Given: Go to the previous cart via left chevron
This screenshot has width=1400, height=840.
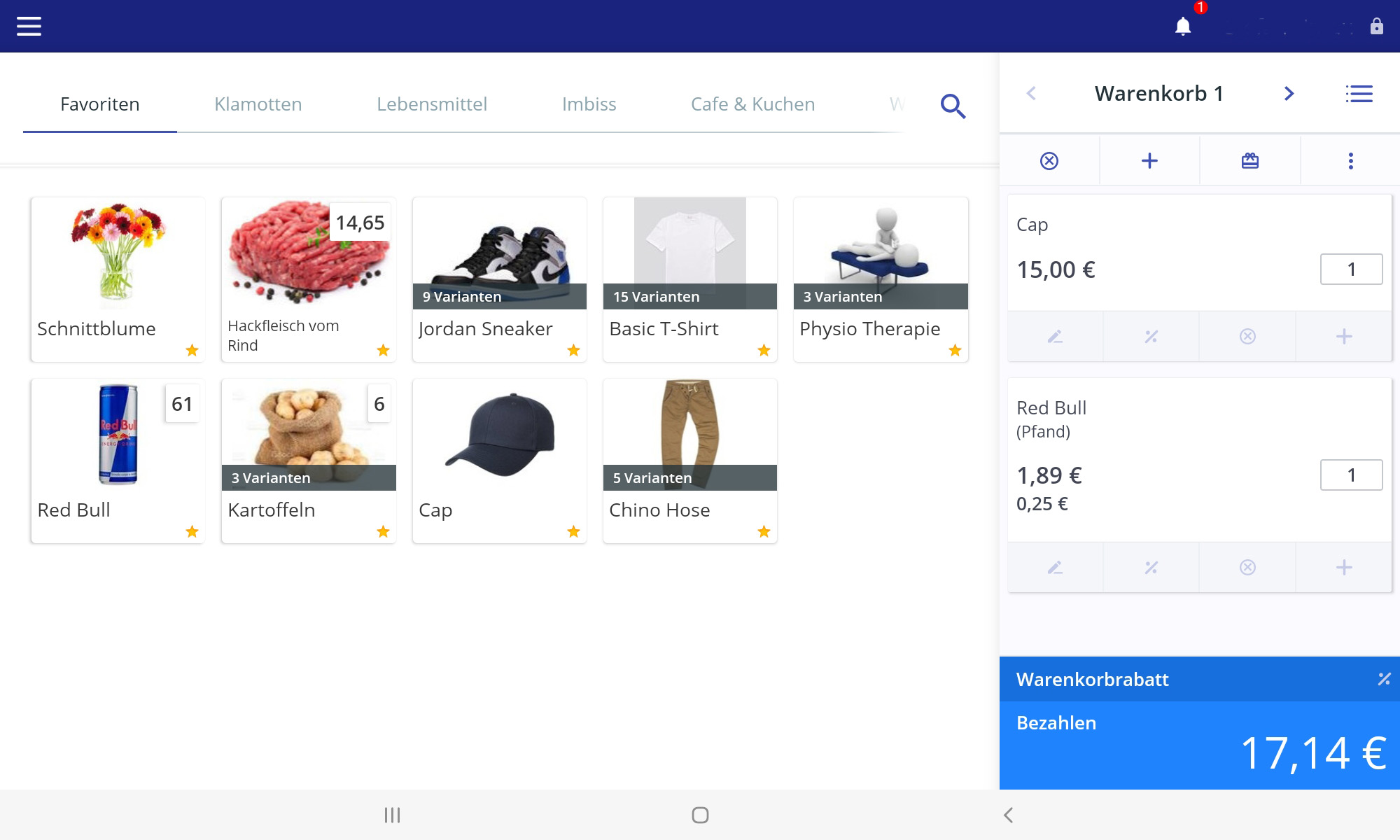Looking at the screenshot, I should point(1032,93).
